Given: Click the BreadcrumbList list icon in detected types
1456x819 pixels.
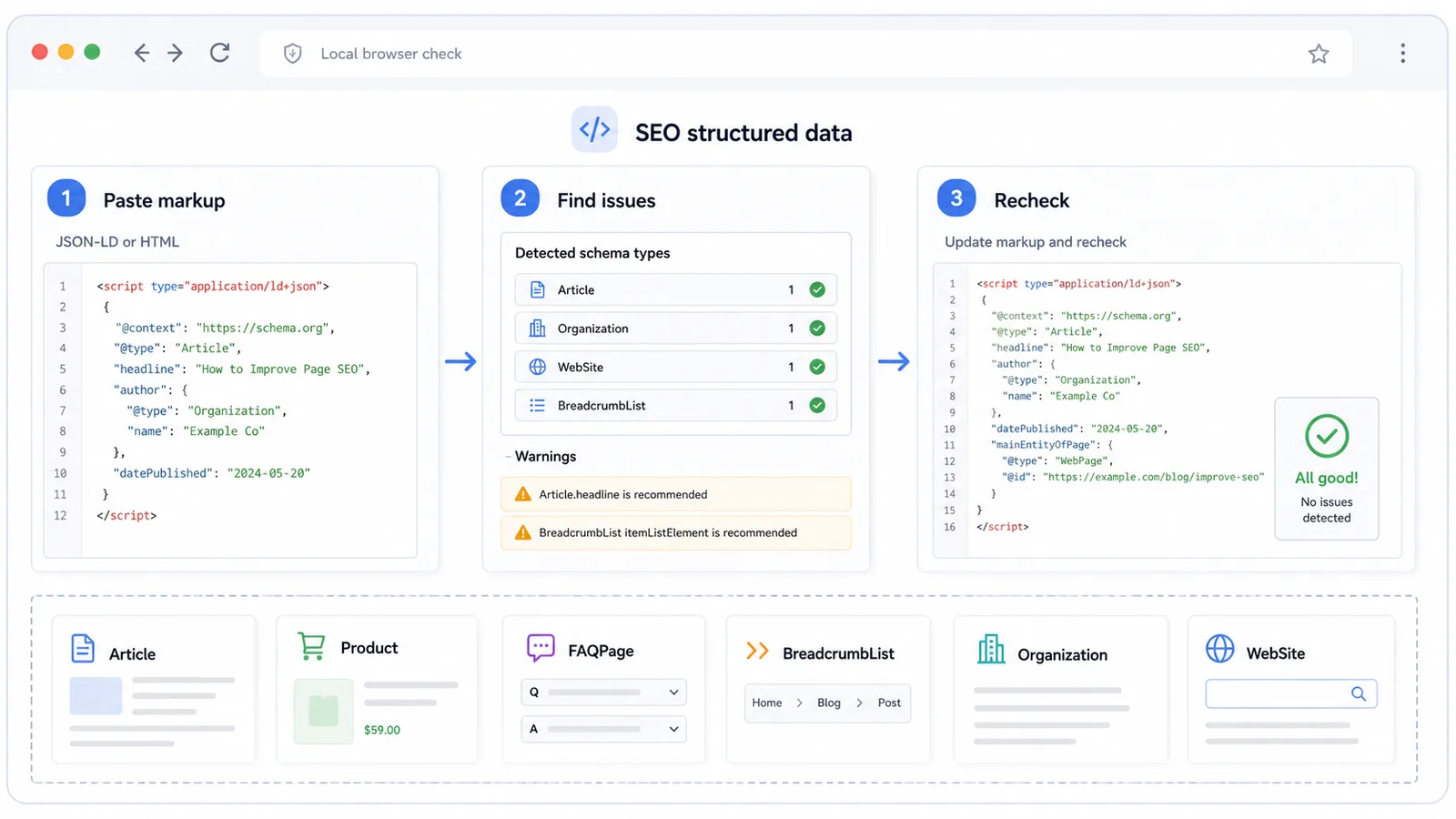Looking at the screenshot, I should point(538,406).
